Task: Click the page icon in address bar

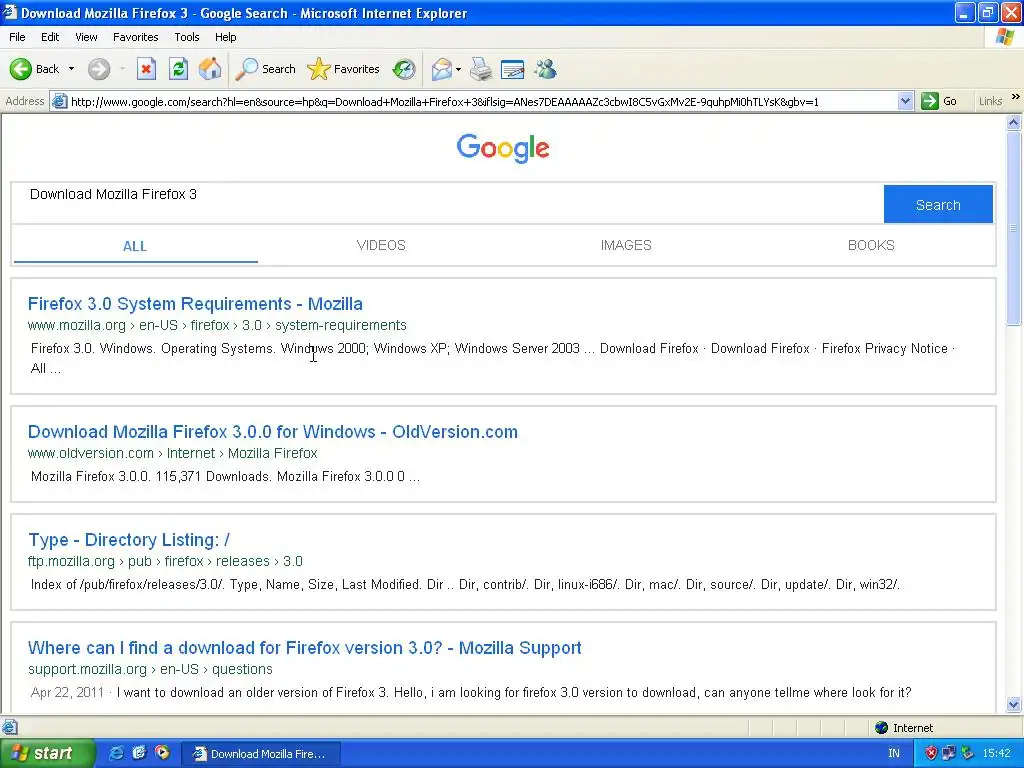Action: (59, 101)
